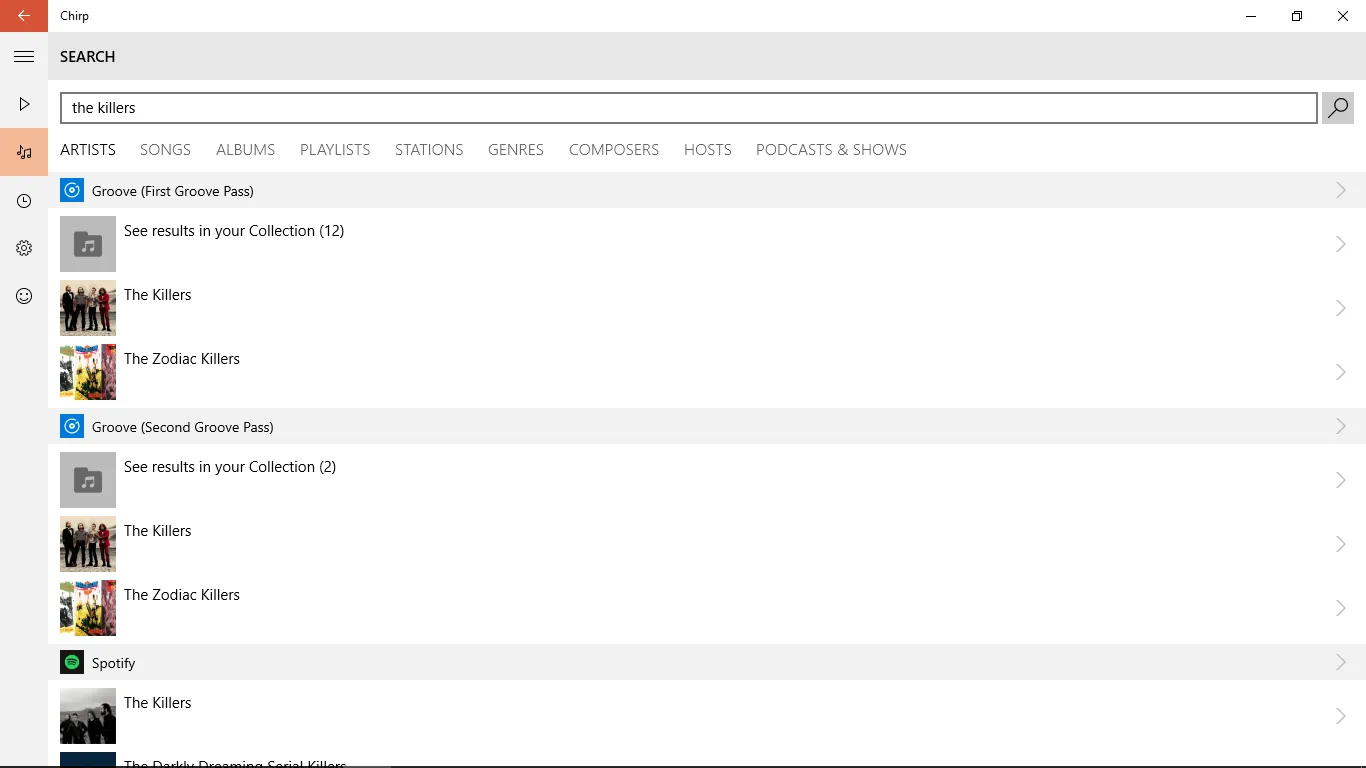Select The Killers text under Spotify
Image resolution: width=1366 pixels, height=768 pixels.
coord(158,703)
